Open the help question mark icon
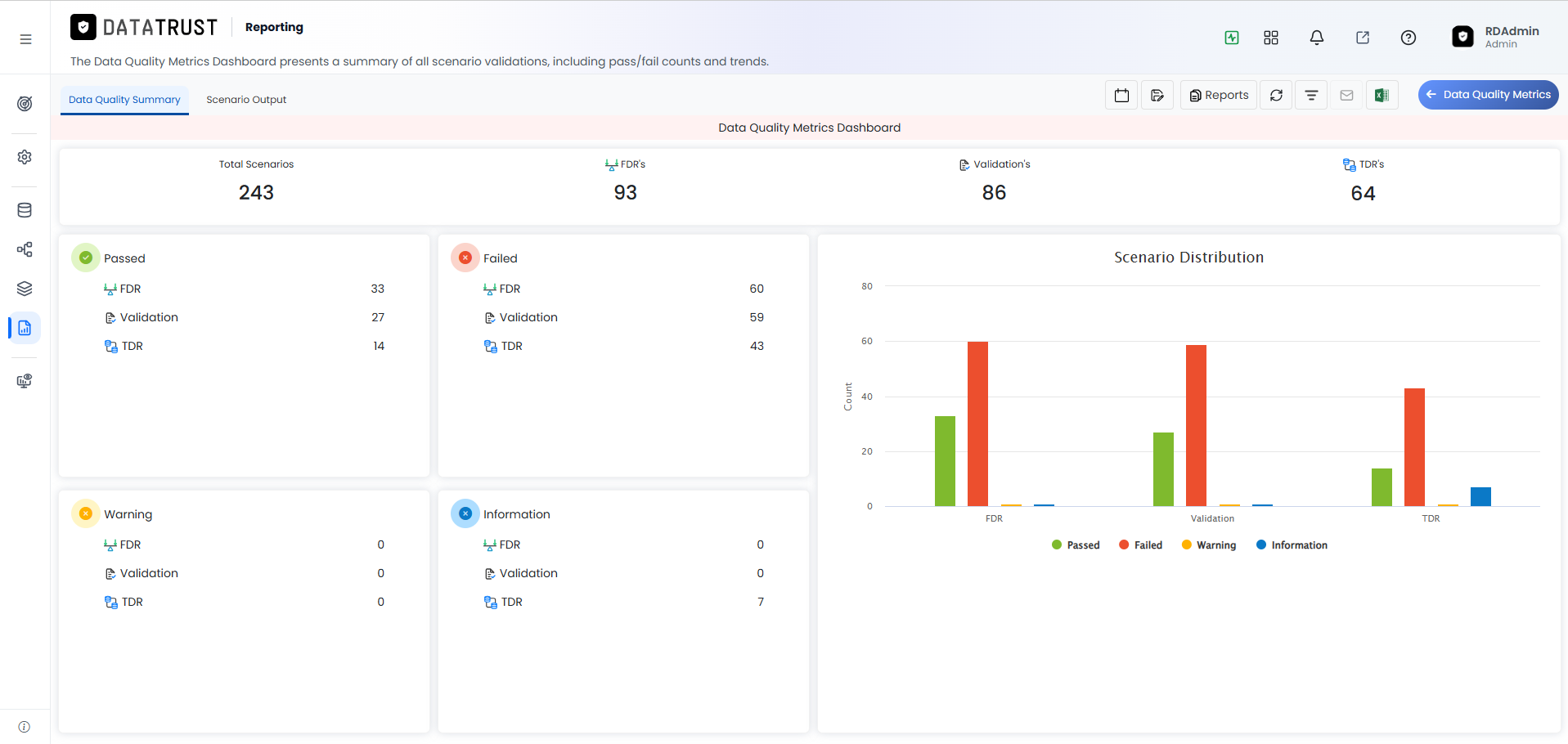1568x744 pixels. (1409, 38)
